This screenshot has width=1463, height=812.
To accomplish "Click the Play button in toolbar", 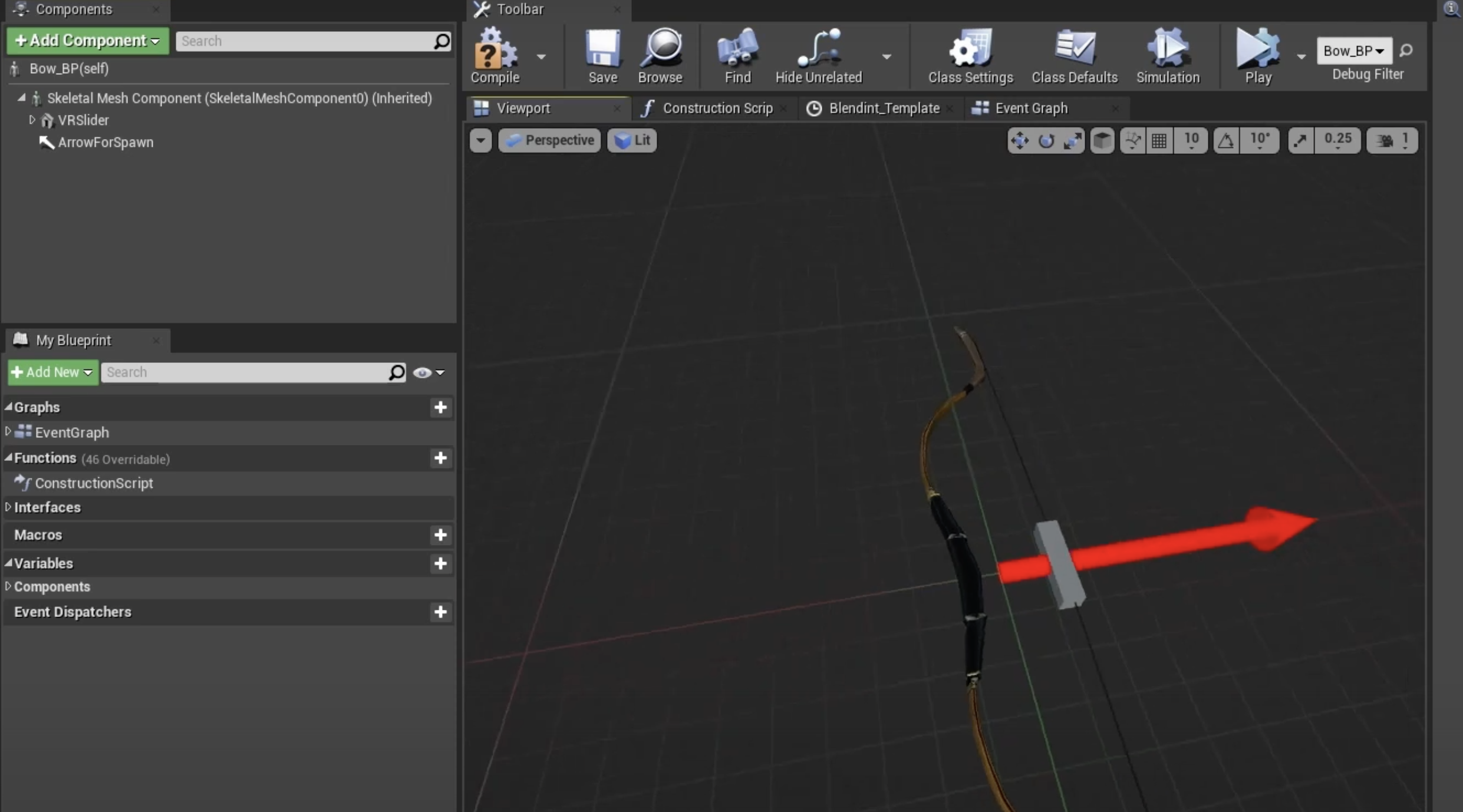I will [1258, 55].
